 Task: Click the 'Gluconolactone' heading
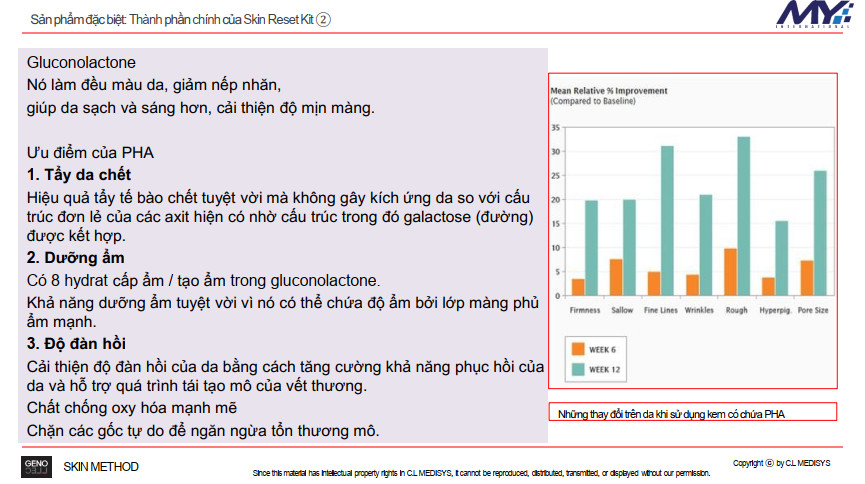pos(81,62)
